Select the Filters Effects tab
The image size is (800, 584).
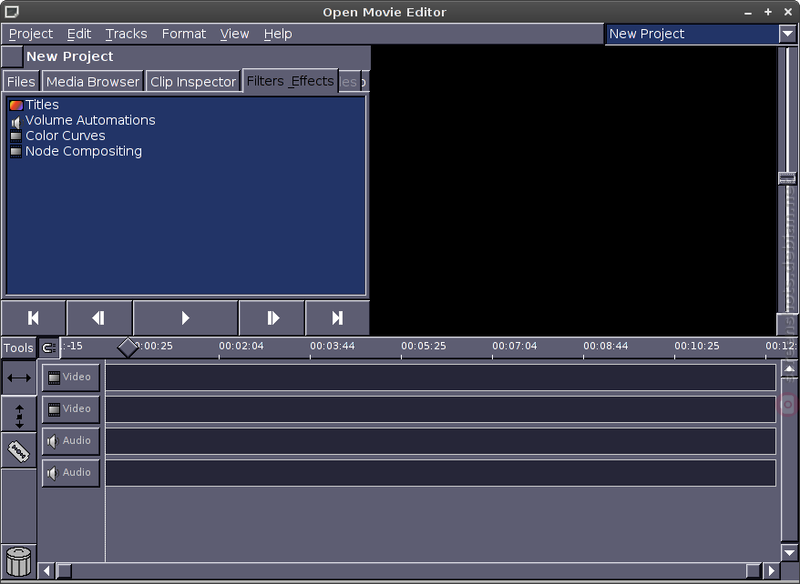point(290,81)
